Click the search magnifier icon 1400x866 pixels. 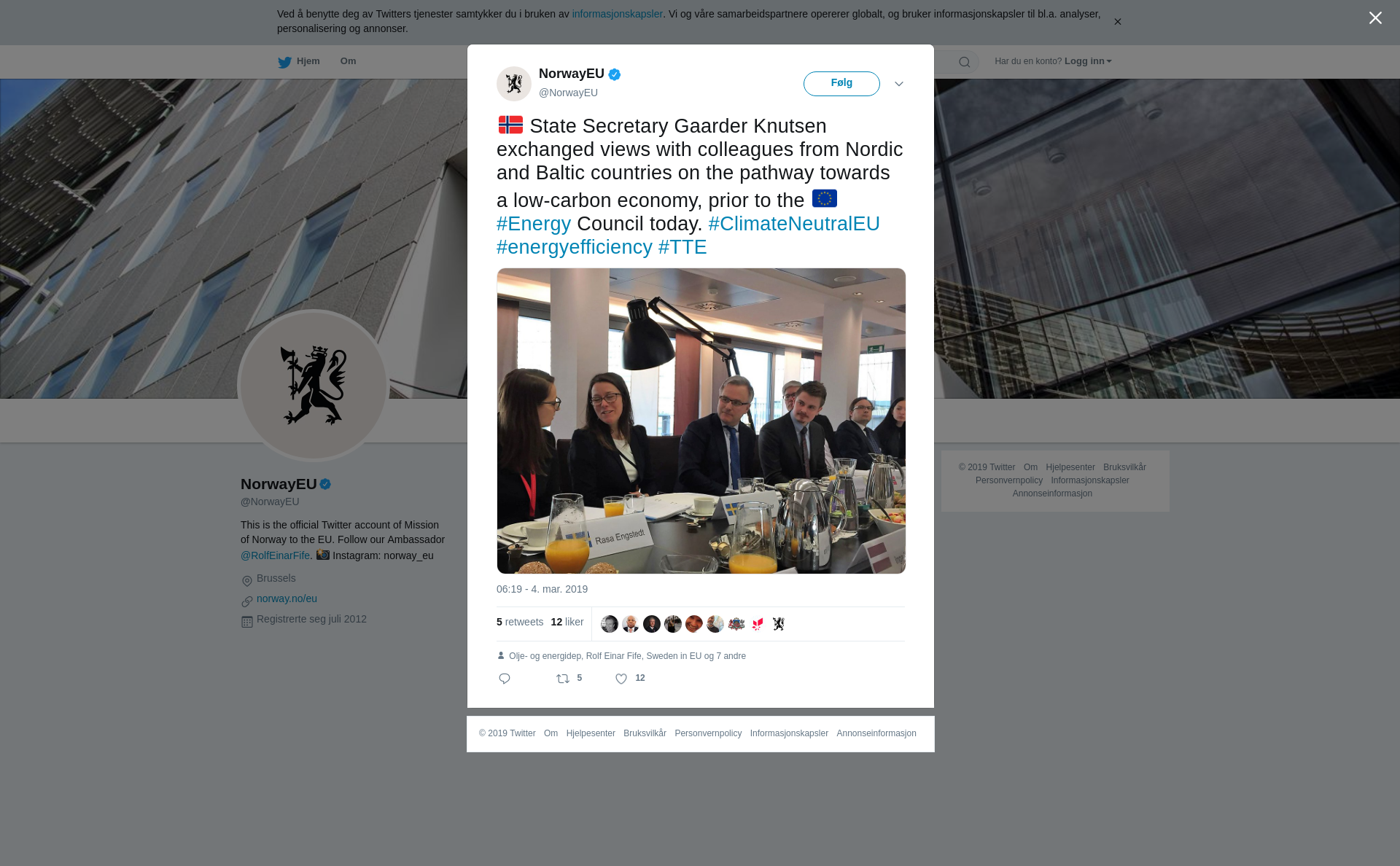coord(965,62)
